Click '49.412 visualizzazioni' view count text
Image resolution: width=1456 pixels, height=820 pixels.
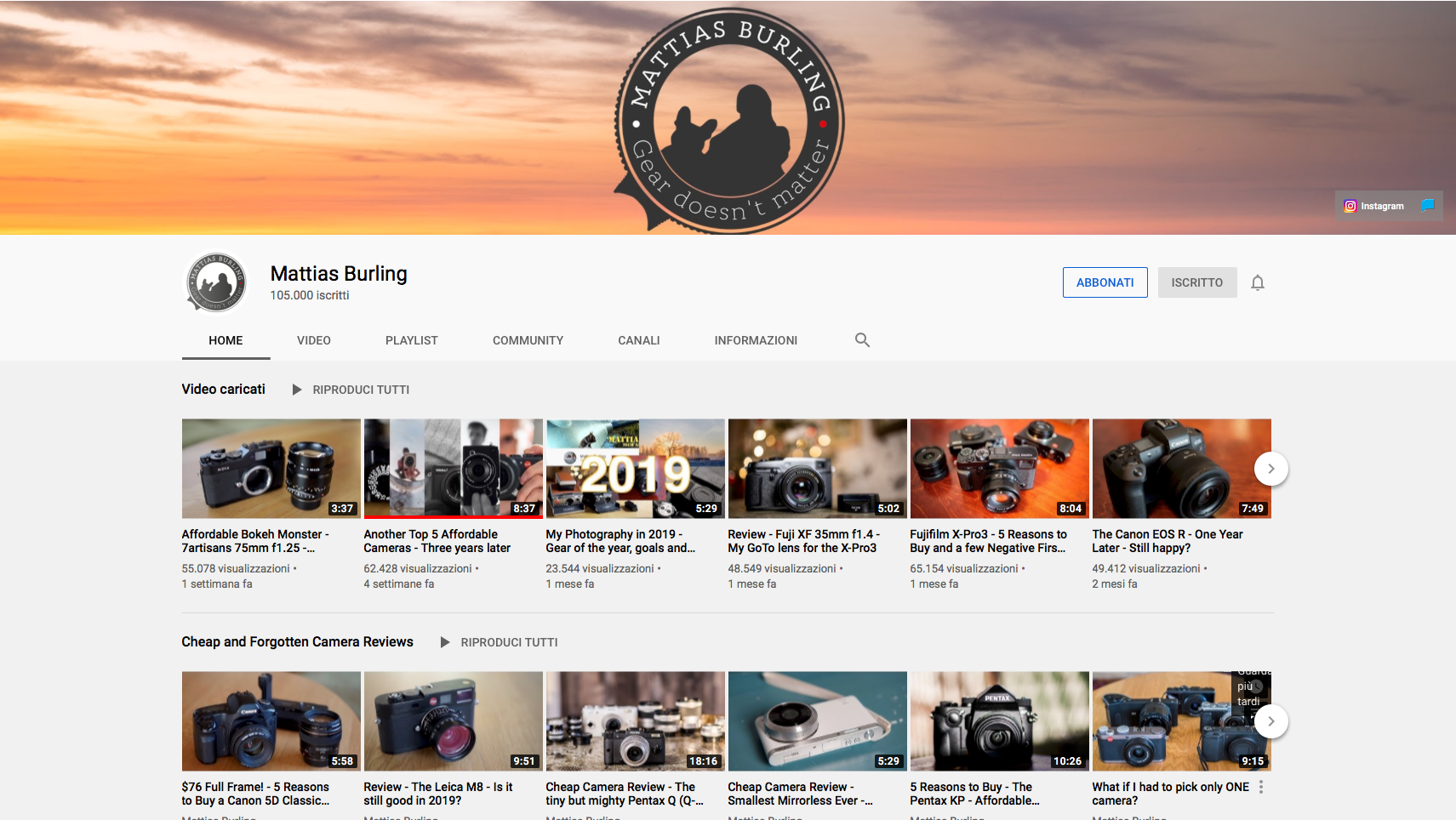point(1146,568)
